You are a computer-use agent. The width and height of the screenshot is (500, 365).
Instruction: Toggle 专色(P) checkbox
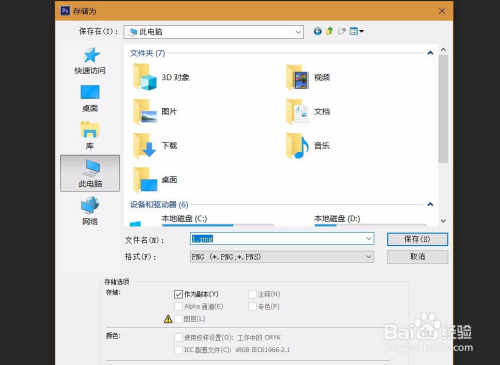point(252,307)
